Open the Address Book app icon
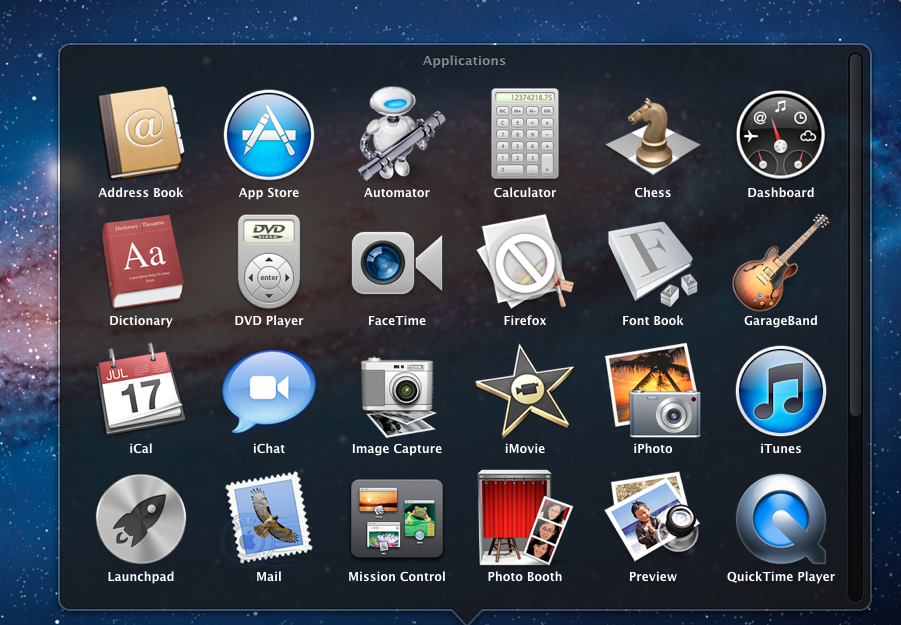Viewport: 901px width, 625px height. point(141,133)
